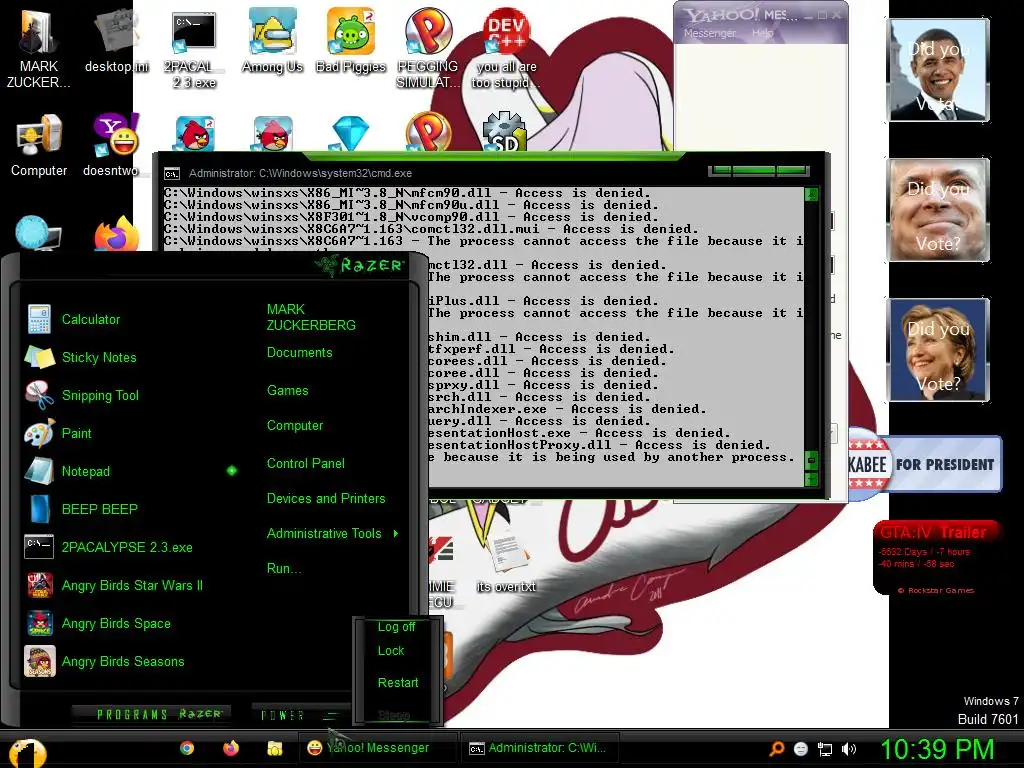Open the Dev-C++ 'you all are too stupid' icon

506,47
